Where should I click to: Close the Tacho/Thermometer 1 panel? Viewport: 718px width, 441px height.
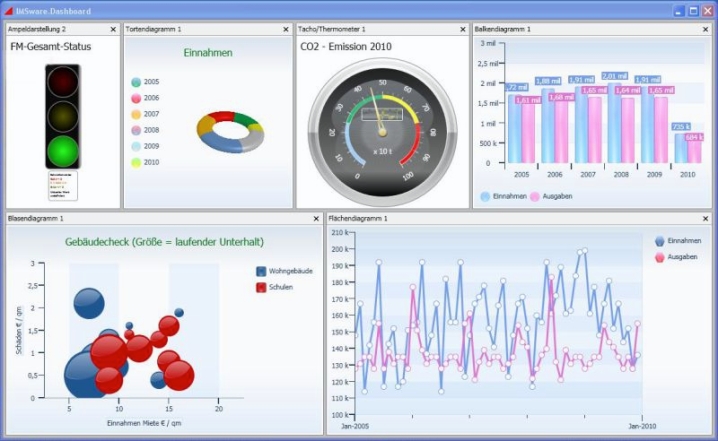tap(464, 30)
